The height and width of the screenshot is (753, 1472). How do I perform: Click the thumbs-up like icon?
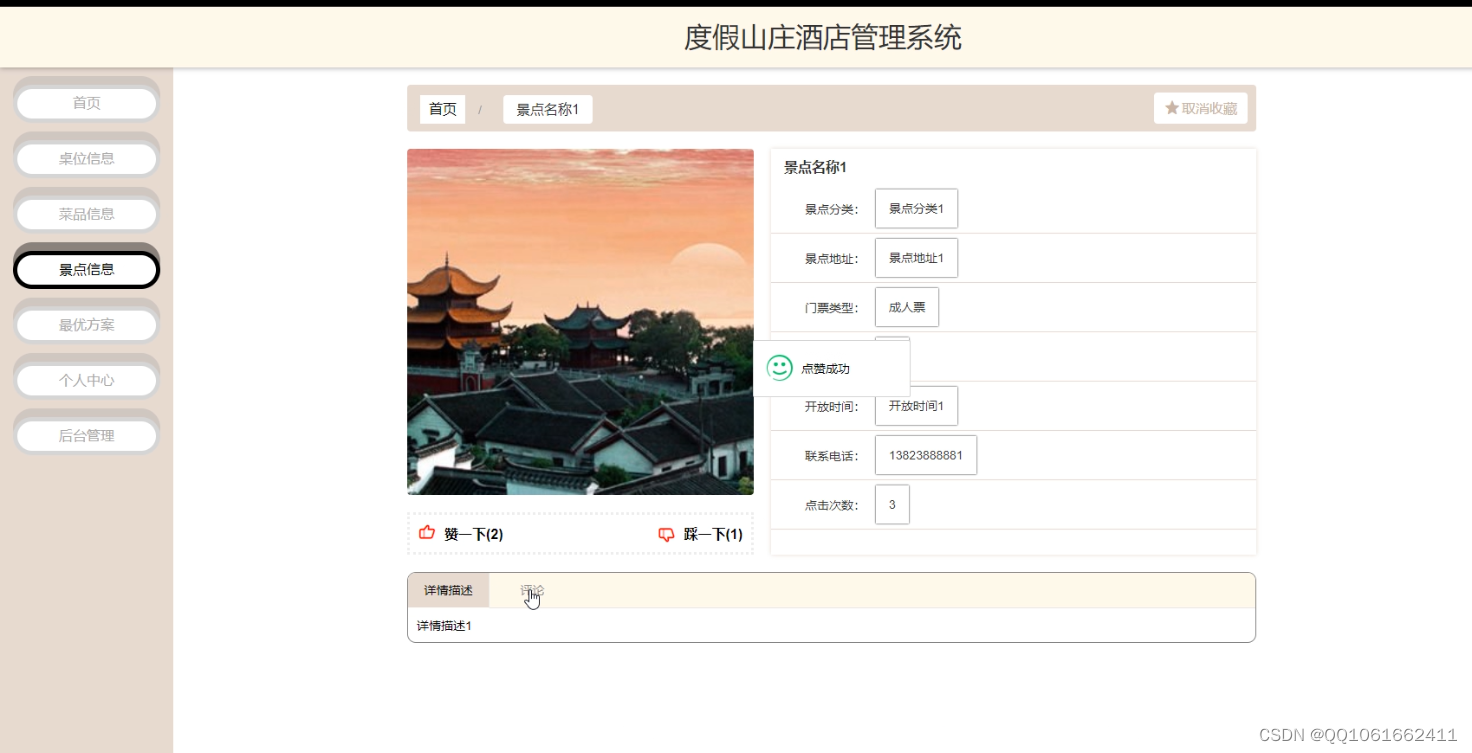click(427, 533)
